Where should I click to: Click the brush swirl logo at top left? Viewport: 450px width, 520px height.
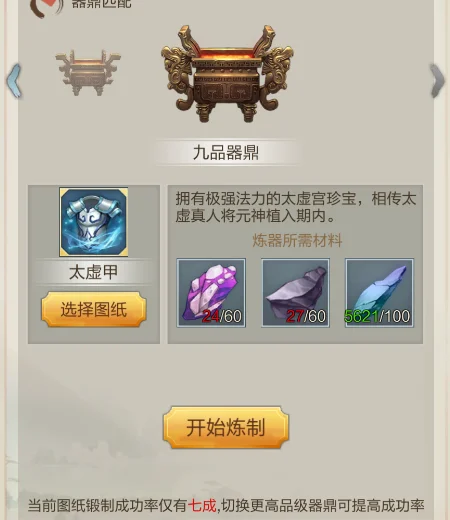pyautogui.click(x=47, y=8)
